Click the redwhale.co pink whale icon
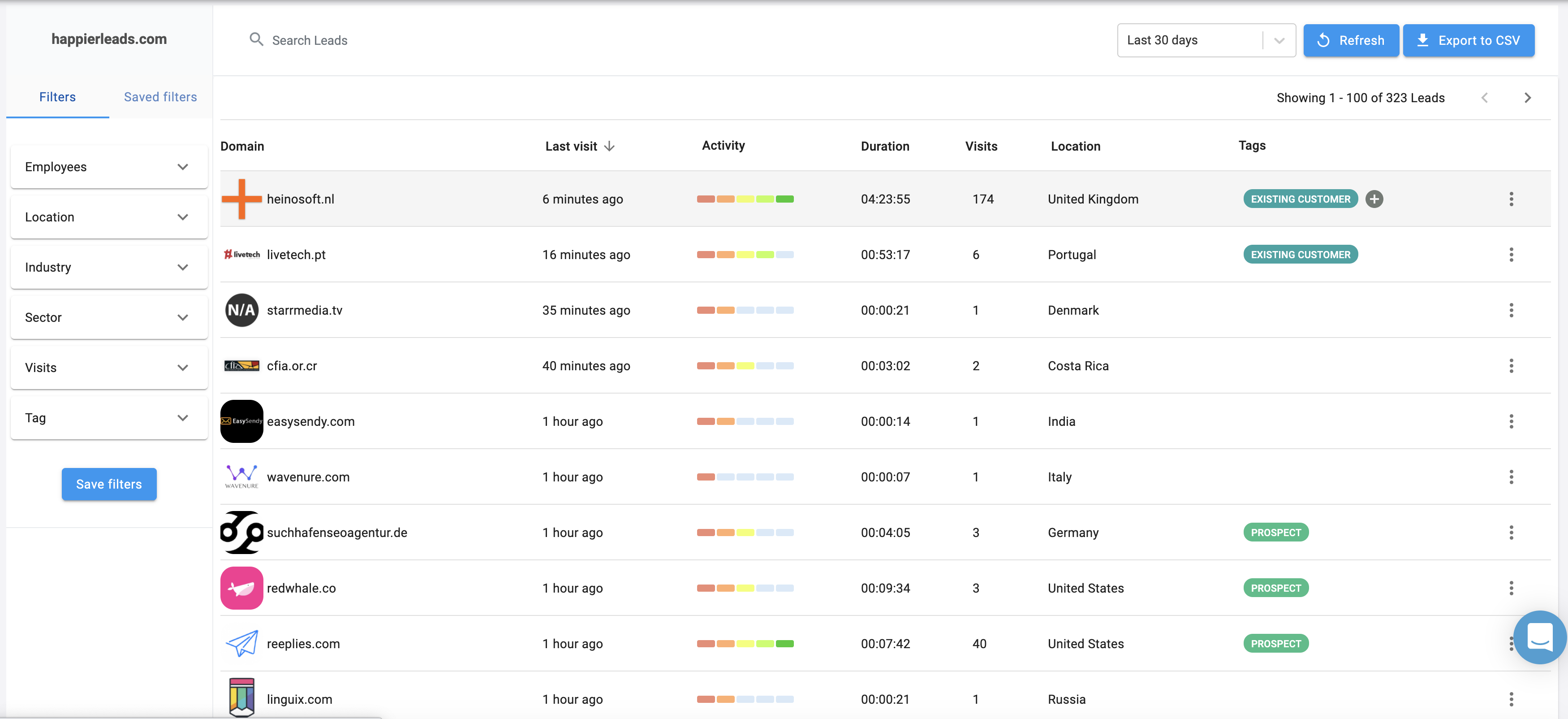Image resolution: width=1568 pixels, height=719 pixels. coord(241,588)
